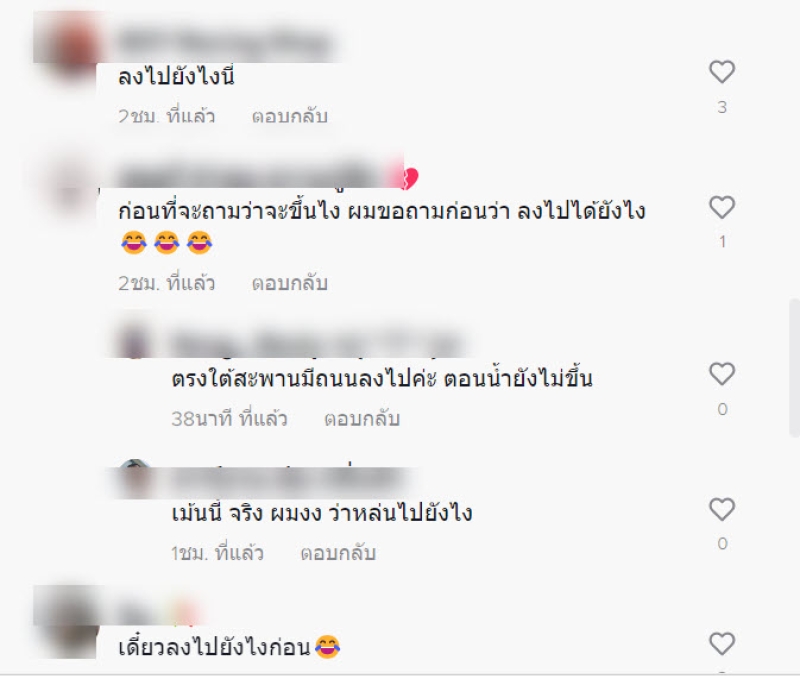Open username above 'ลงไปยังไงนี่'
The image size is (800, 679).
(224, 43)
